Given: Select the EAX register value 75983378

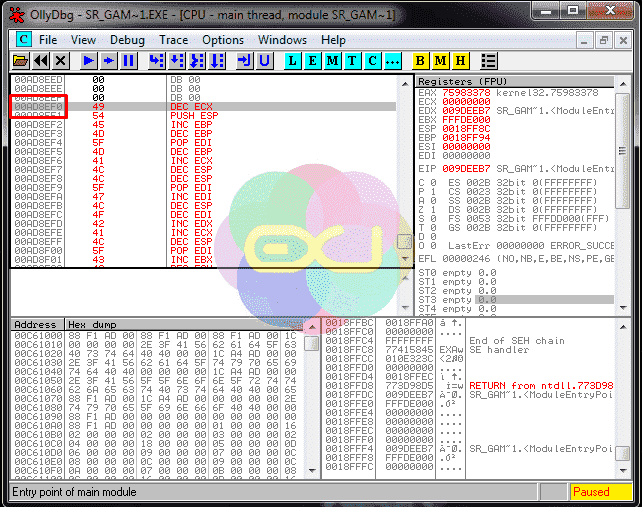Looking at the screenshot, I should (466, 93).
